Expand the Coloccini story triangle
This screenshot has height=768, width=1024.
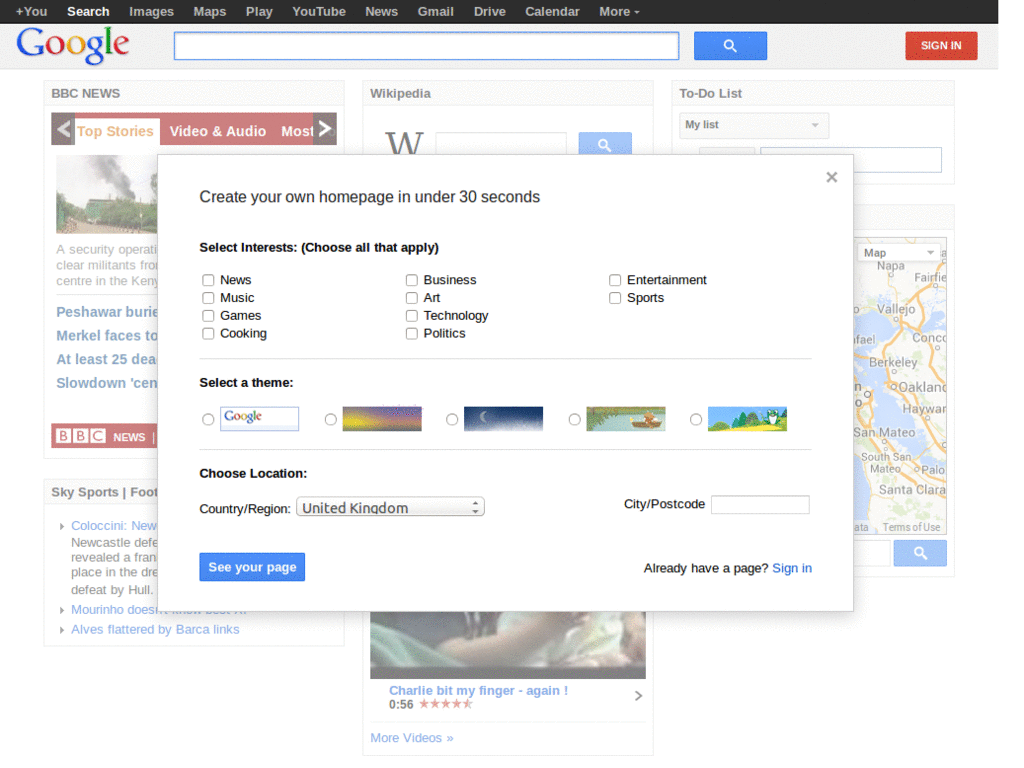point(61,526)
